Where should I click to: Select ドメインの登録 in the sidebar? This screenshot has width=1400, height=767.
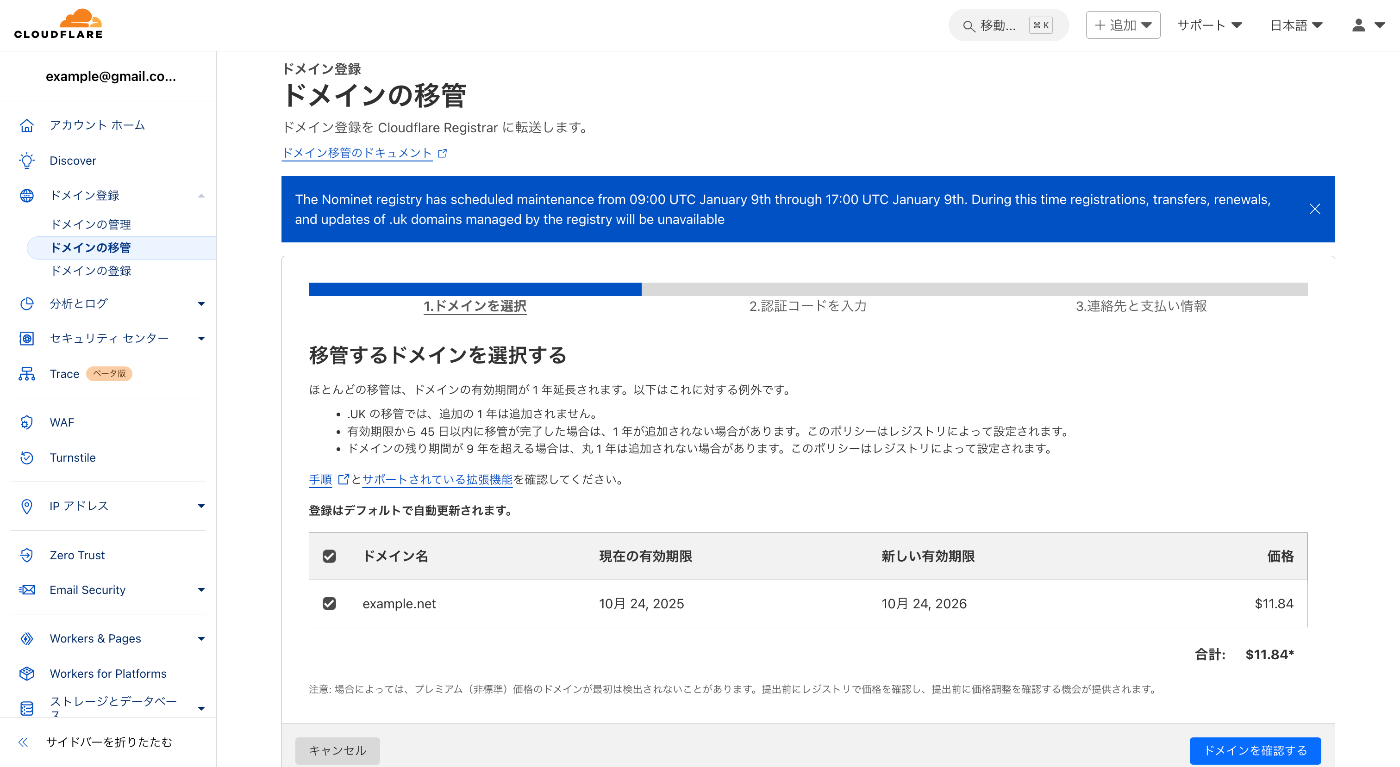point(91,271)
